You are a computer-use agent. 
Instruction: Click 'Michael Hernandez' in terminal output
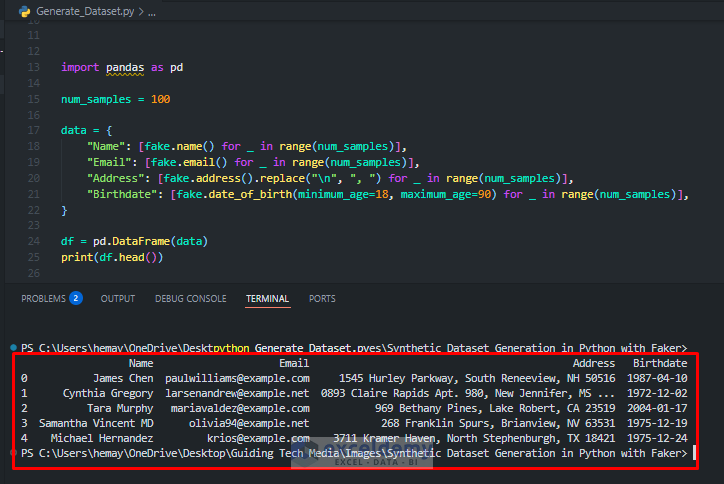pos(102,438)
